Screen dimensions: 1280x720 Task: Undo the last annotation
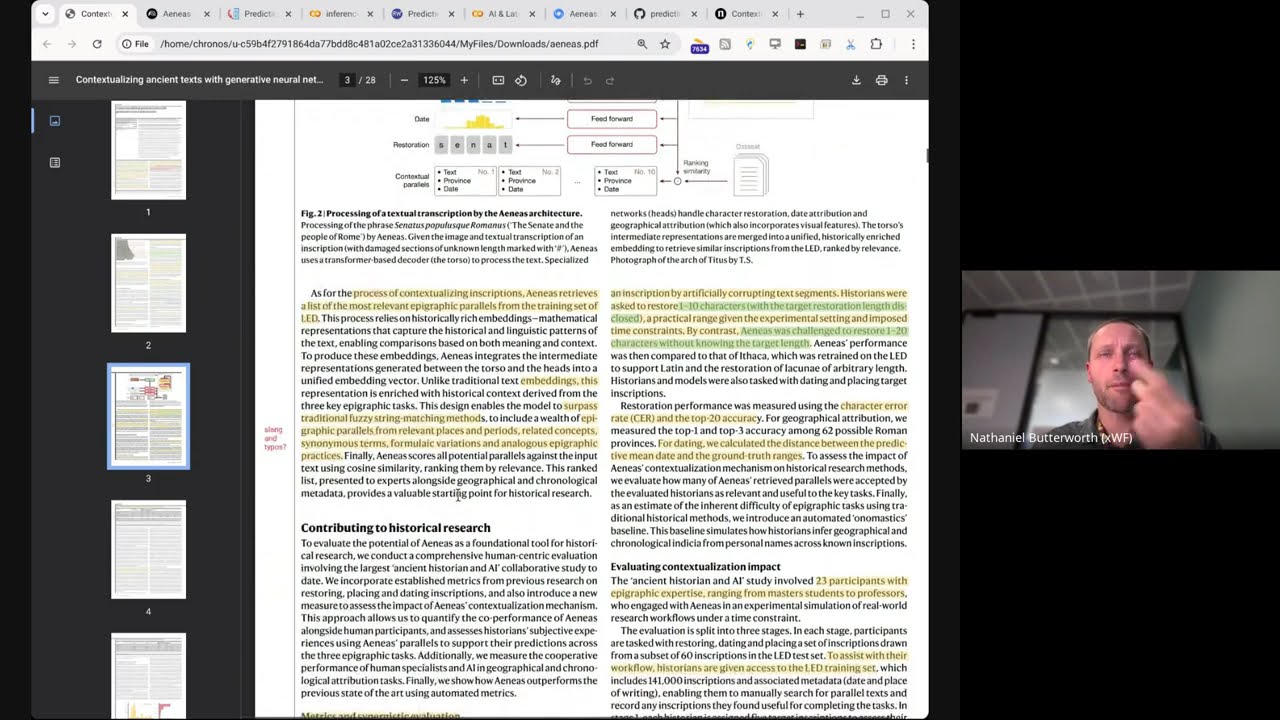pos(587,80)
